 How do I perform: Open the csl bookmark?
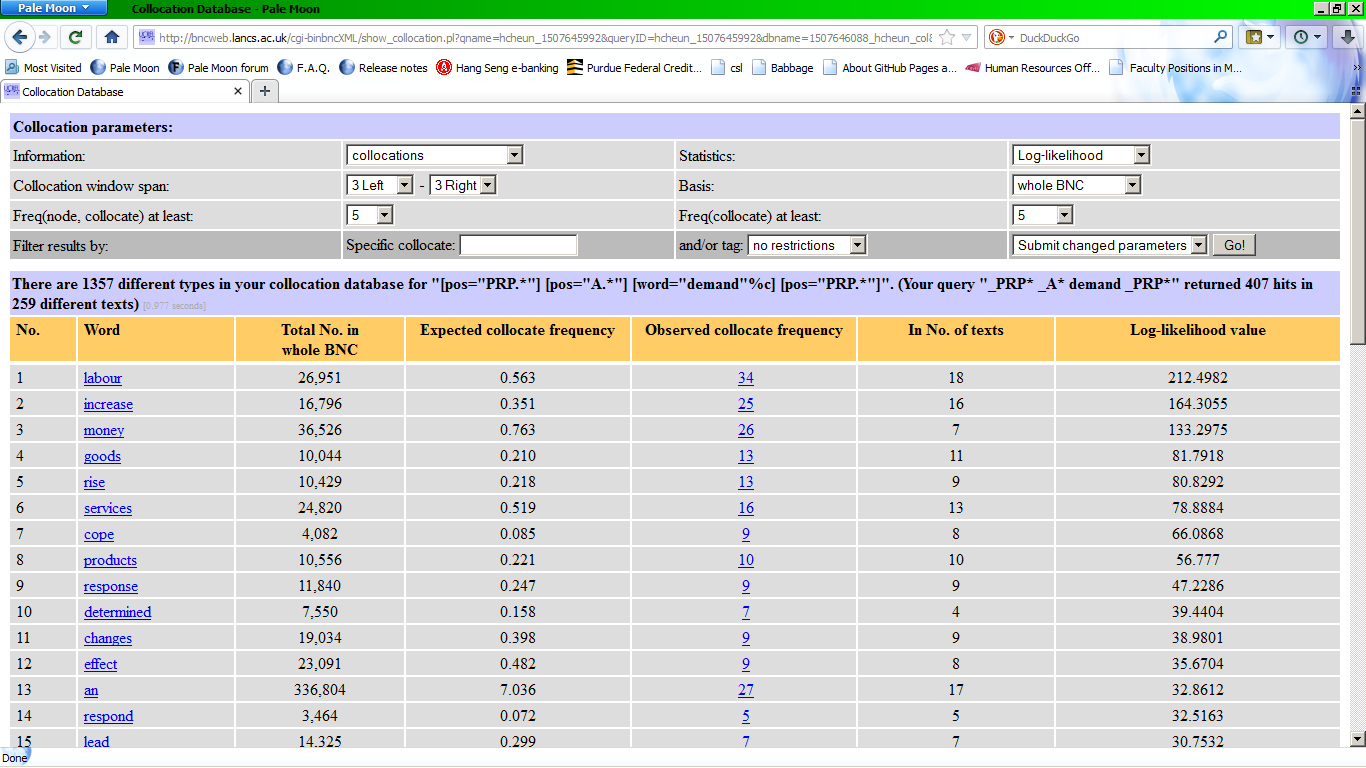point(727,68)
